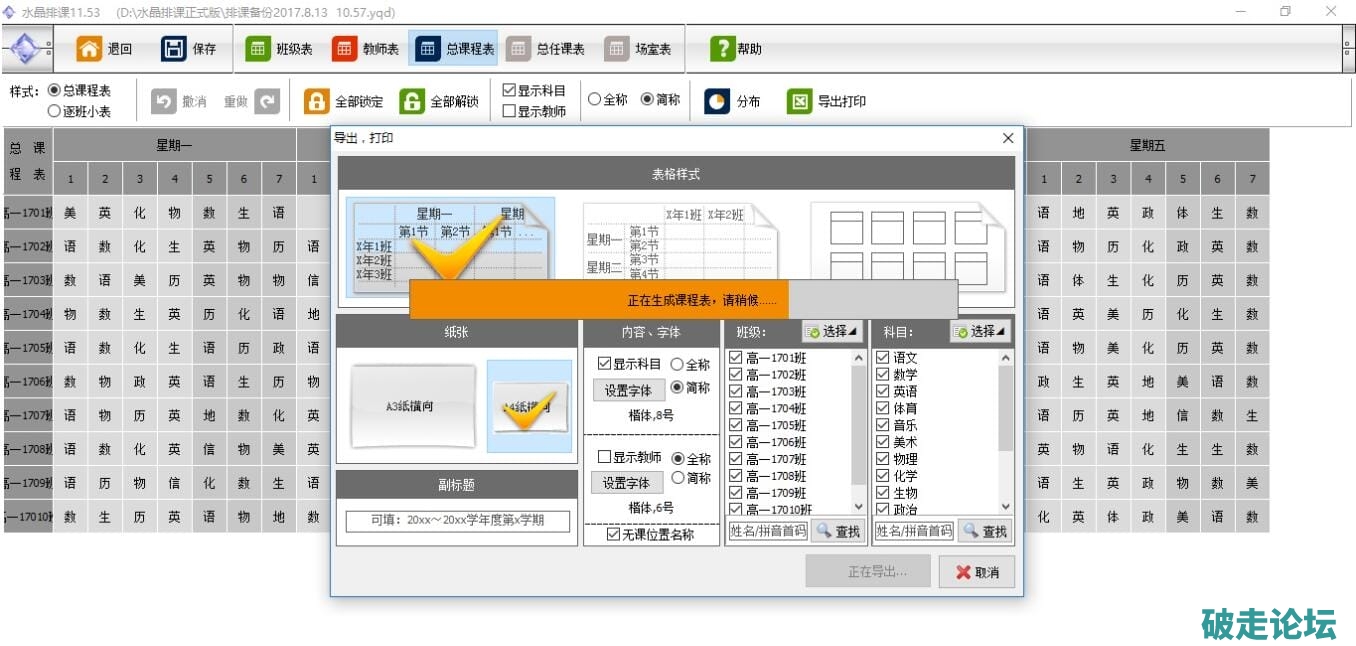
Task: Click the 副标题 subtitle input field
Action: tap(457, 521)
